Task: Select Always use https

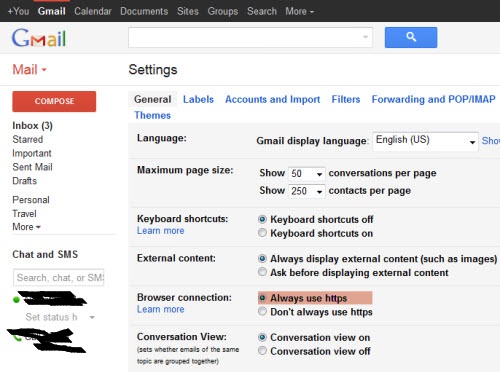Action: [262, 298]
